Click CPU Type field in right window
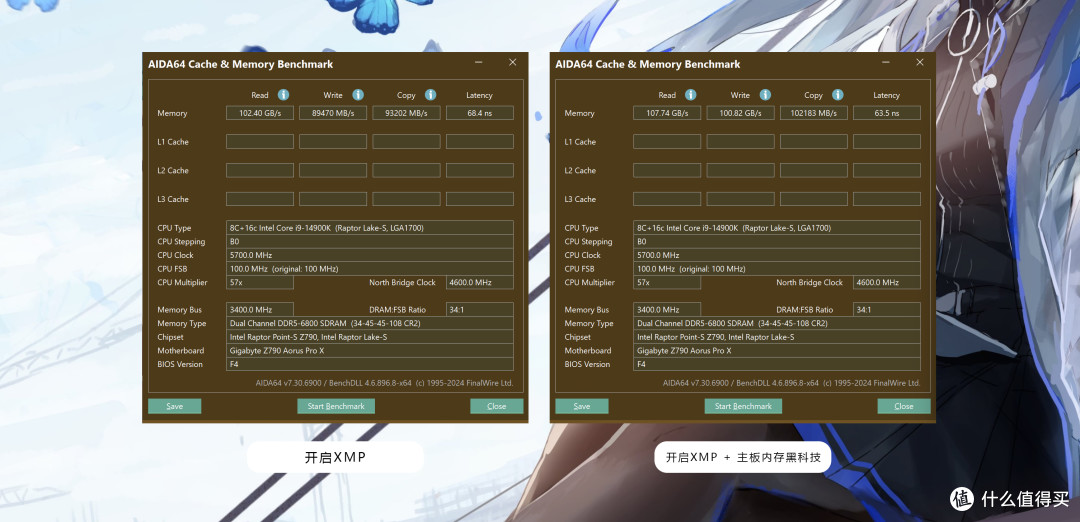This screenshot has height=522, width=1080. tap(777, 228)
